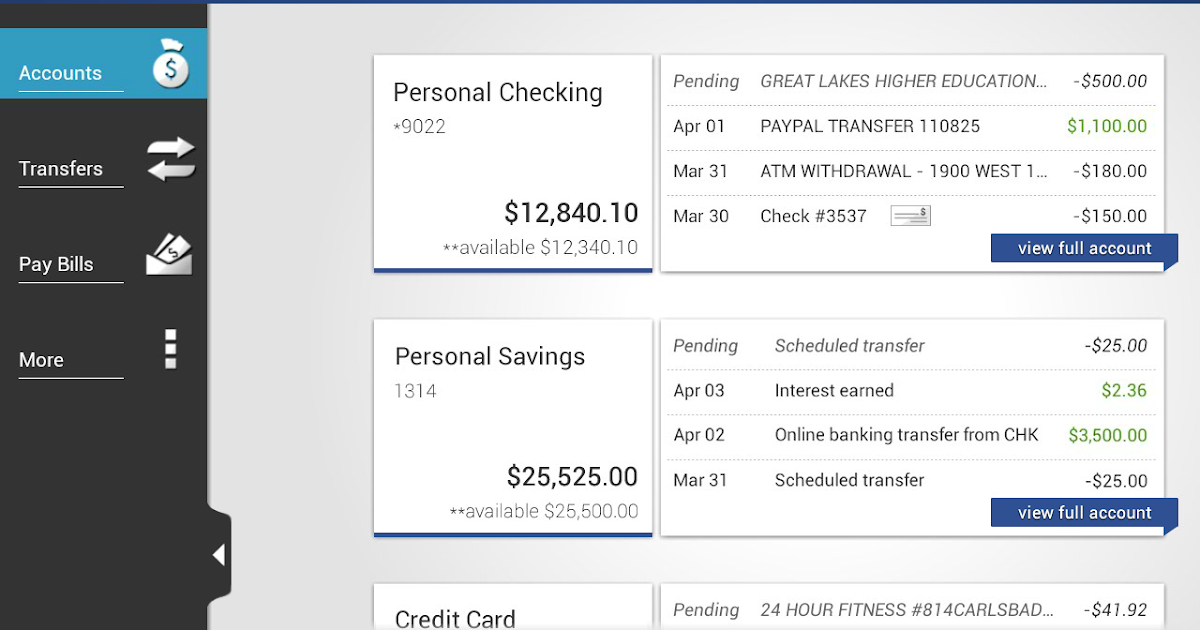View full account for Personal Checking
The height and width of the screenshot is (630, 1200).
coord(1084,248)
